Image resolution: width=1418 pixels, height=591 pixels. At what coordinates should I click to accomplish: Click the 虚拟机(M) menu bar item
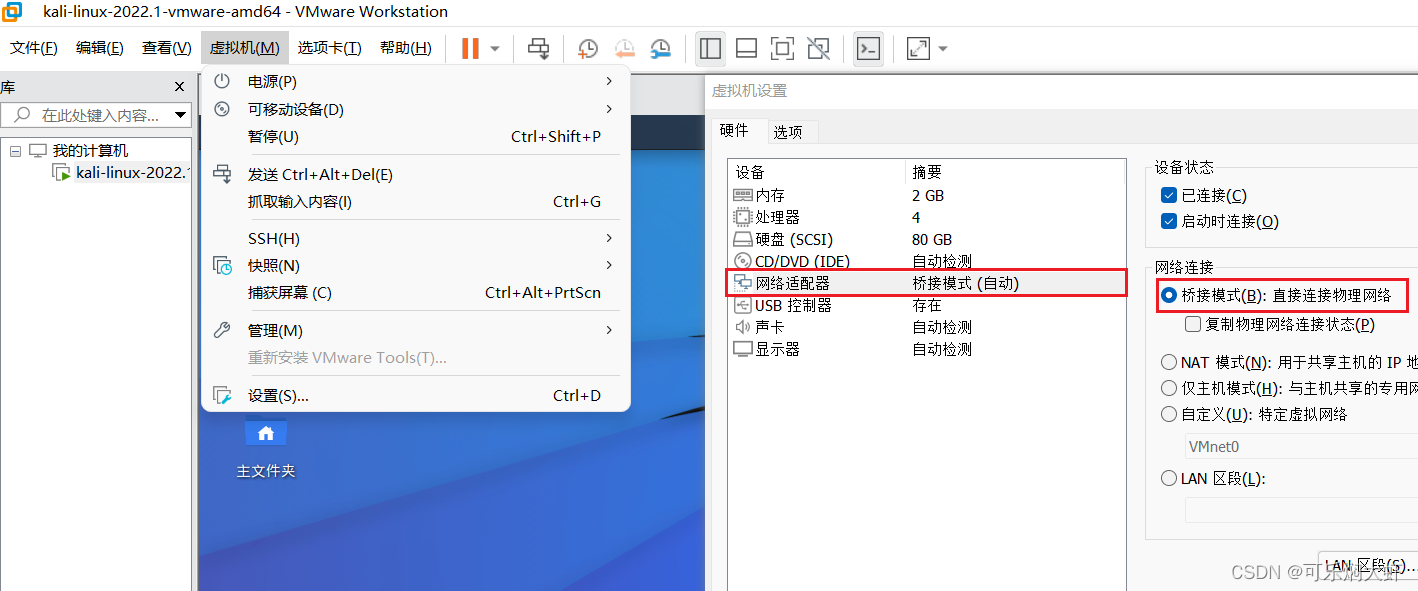pos(244,48)
